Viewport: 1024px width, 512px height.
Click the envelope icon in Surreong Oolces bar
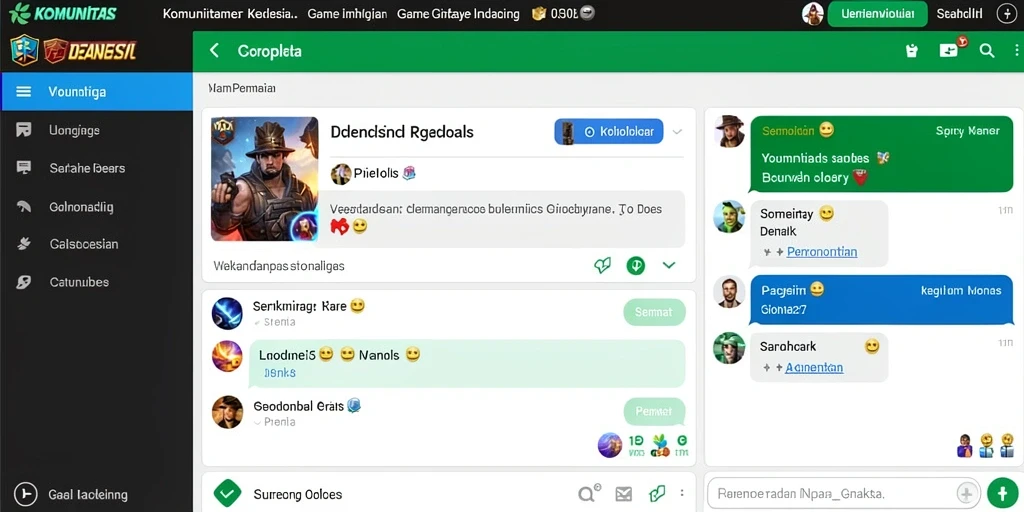tap(624, 494)
